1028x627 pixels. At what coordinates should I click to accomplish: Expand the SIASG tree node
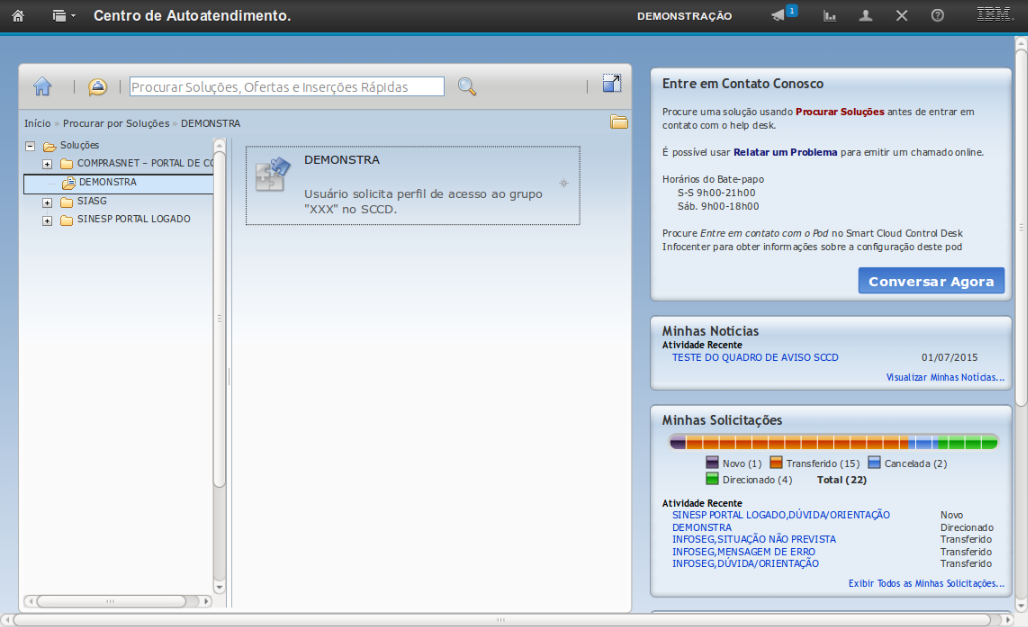click(x=47, y=202)
